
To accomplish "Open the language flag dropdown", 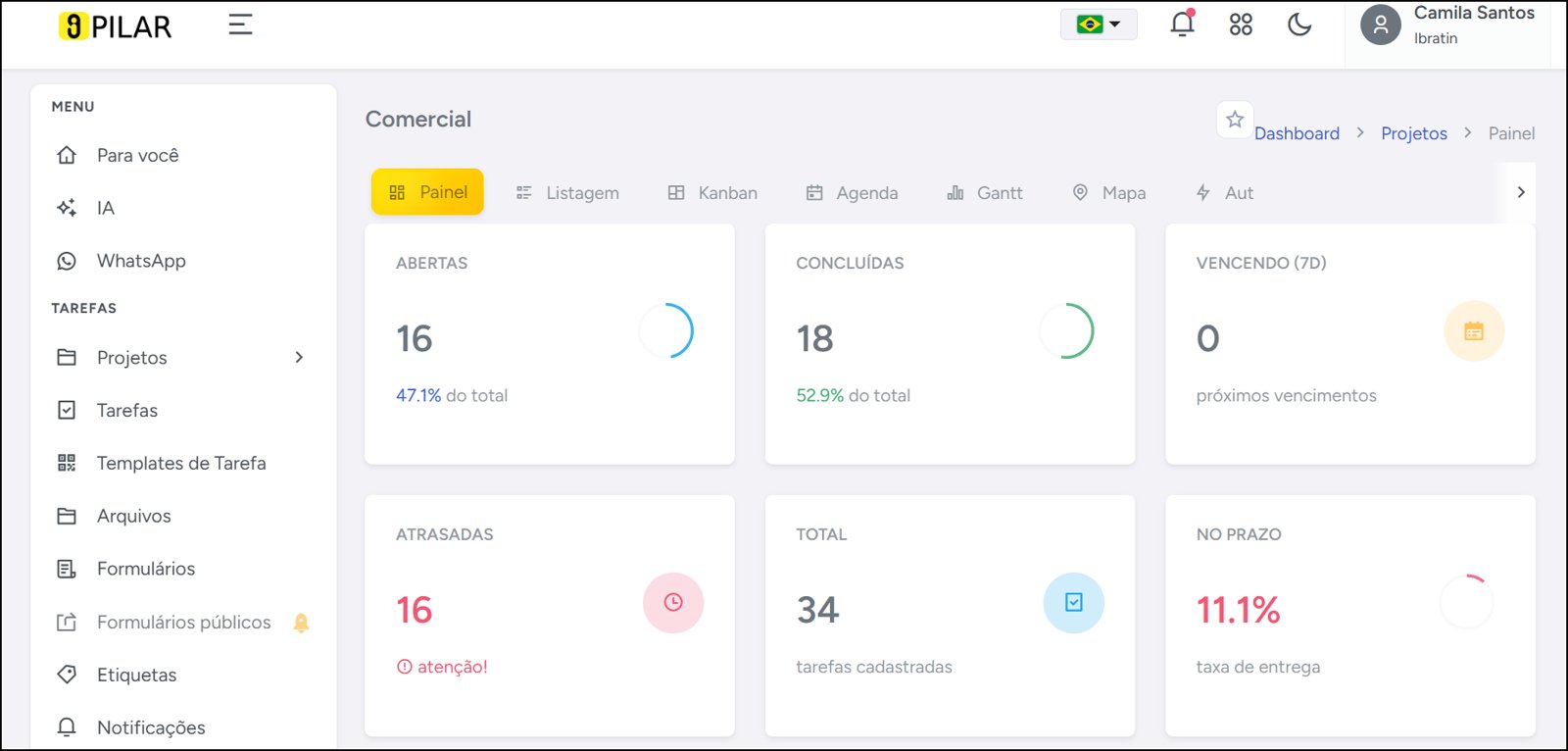I will [1099, 25].
